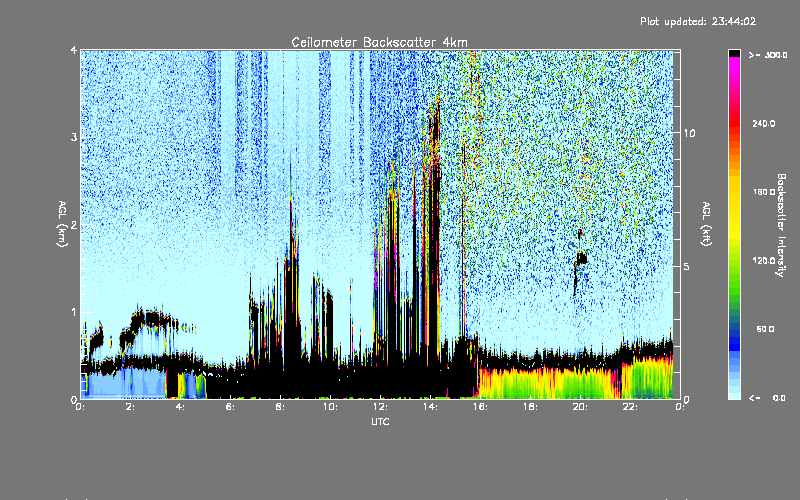Click the black top of the colorbar
Screen dimensions: 800x500
tap(734, 53)
